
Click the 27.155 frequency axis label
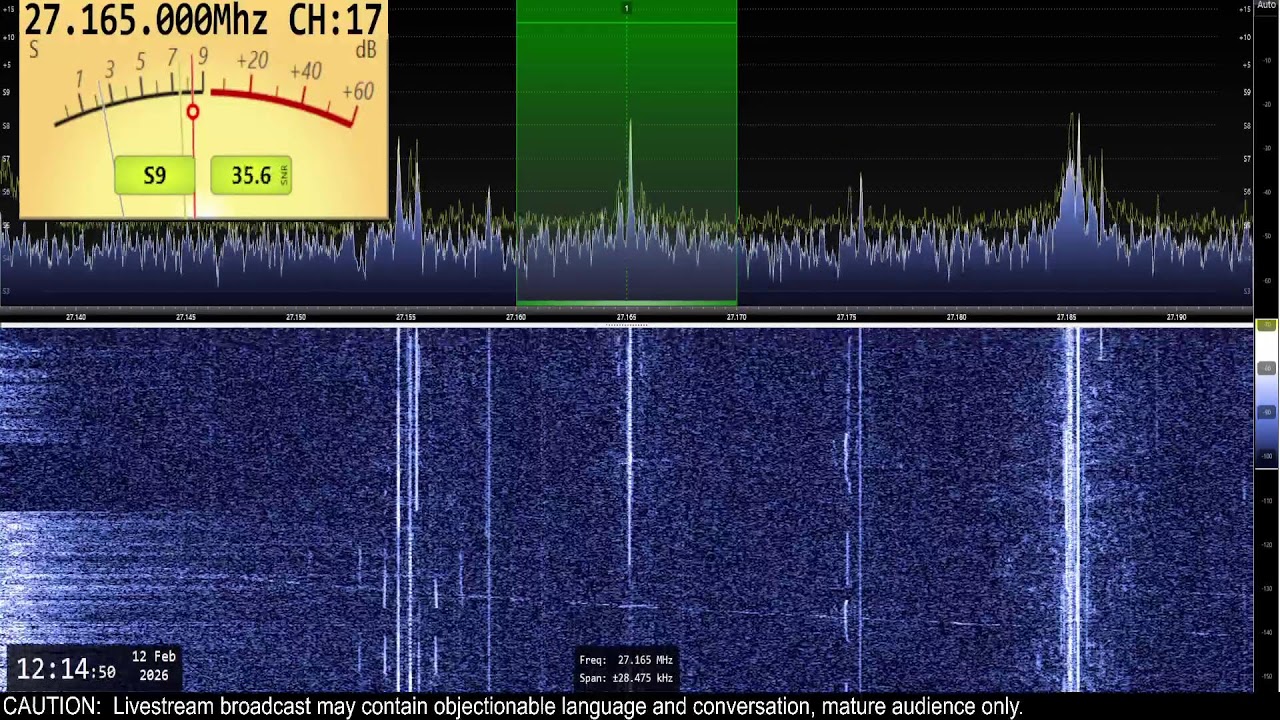(405, 317)
